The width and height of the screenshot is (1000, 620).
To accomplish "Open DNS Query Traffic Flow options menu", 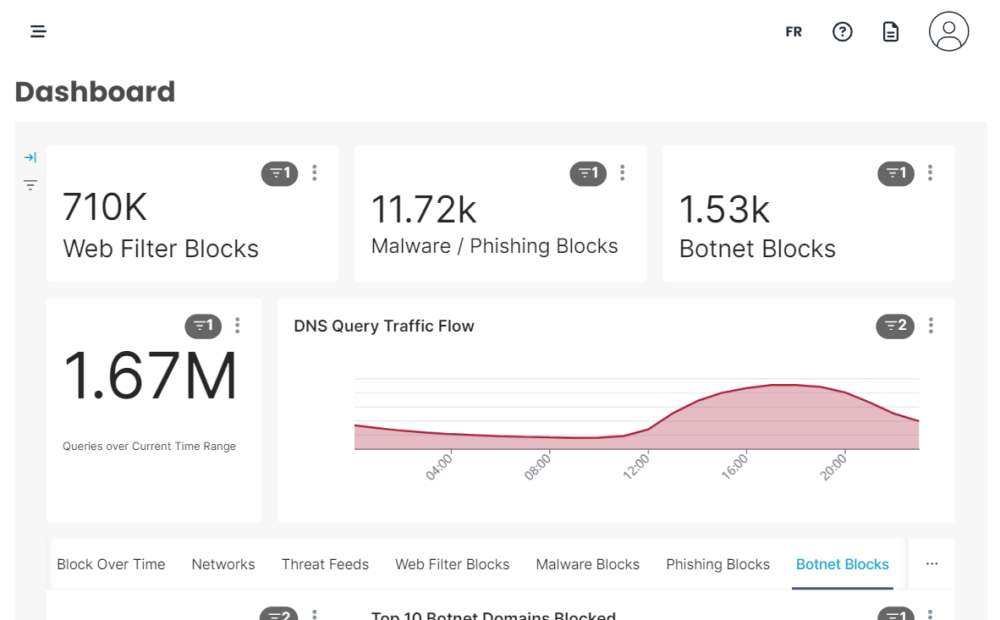I will pos(930,325).
